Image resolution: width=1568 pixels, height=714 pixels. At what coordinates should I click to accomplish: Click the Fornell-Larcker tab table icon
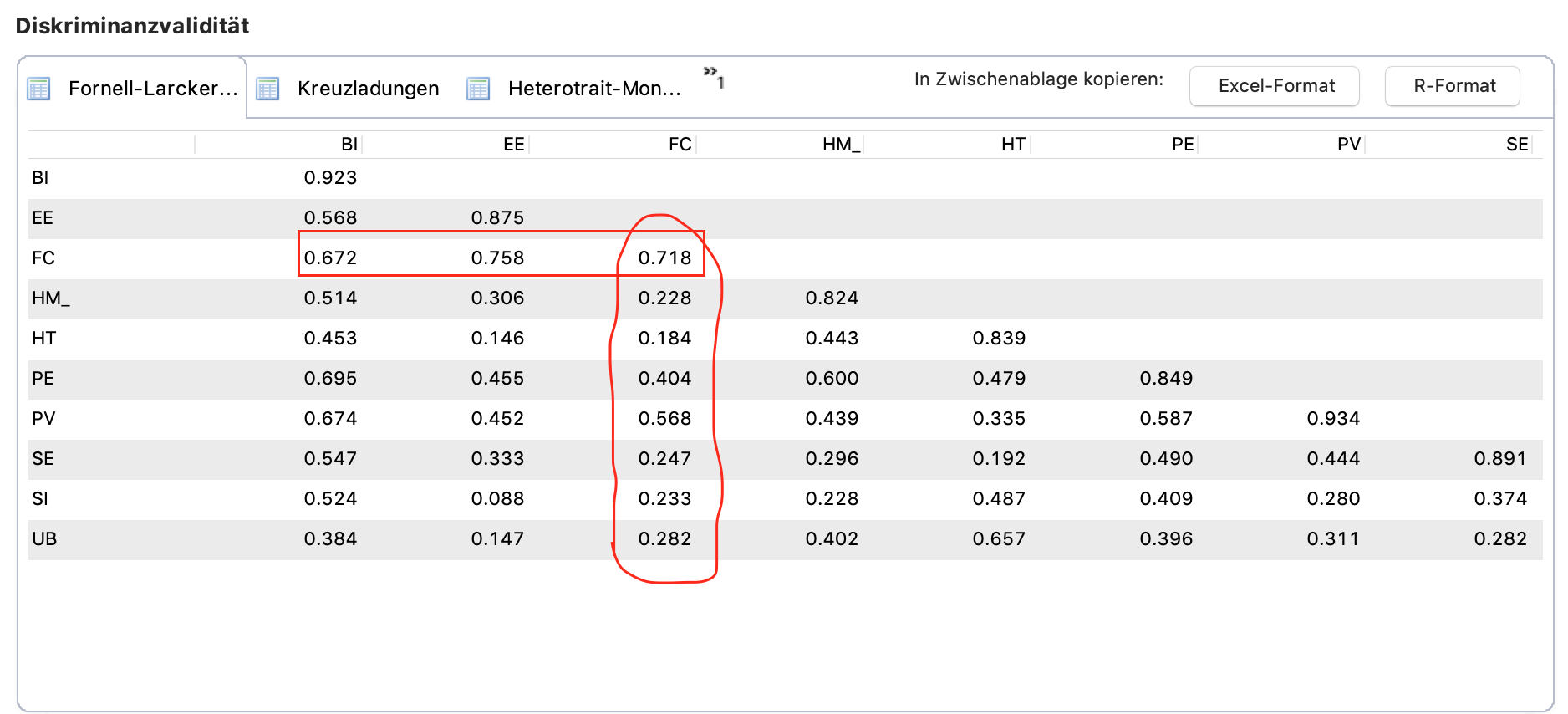click(38, 88)
